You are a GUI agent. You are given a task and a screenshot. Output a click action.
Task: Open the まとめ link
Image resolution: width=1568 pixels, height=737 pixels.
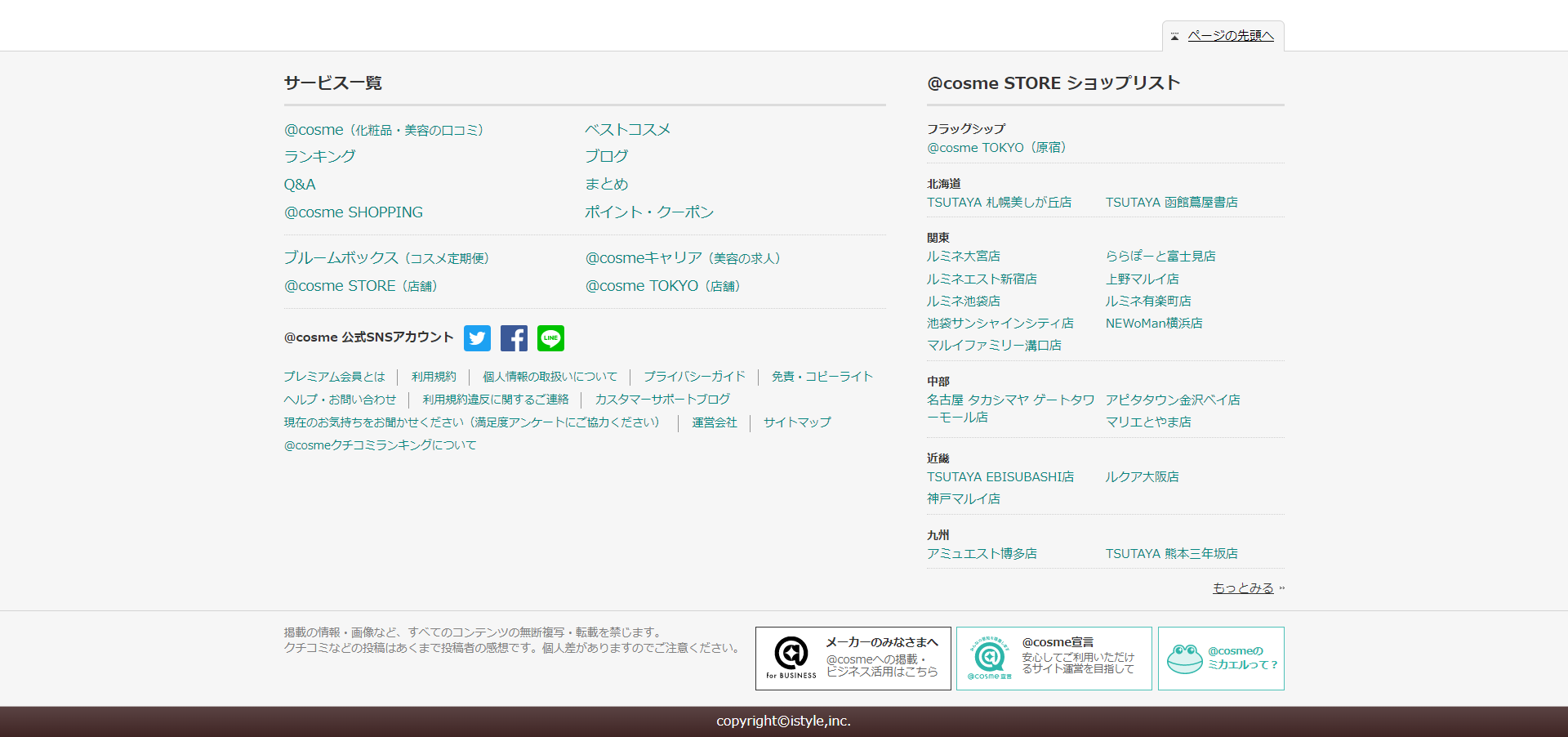tap(607, 185)
